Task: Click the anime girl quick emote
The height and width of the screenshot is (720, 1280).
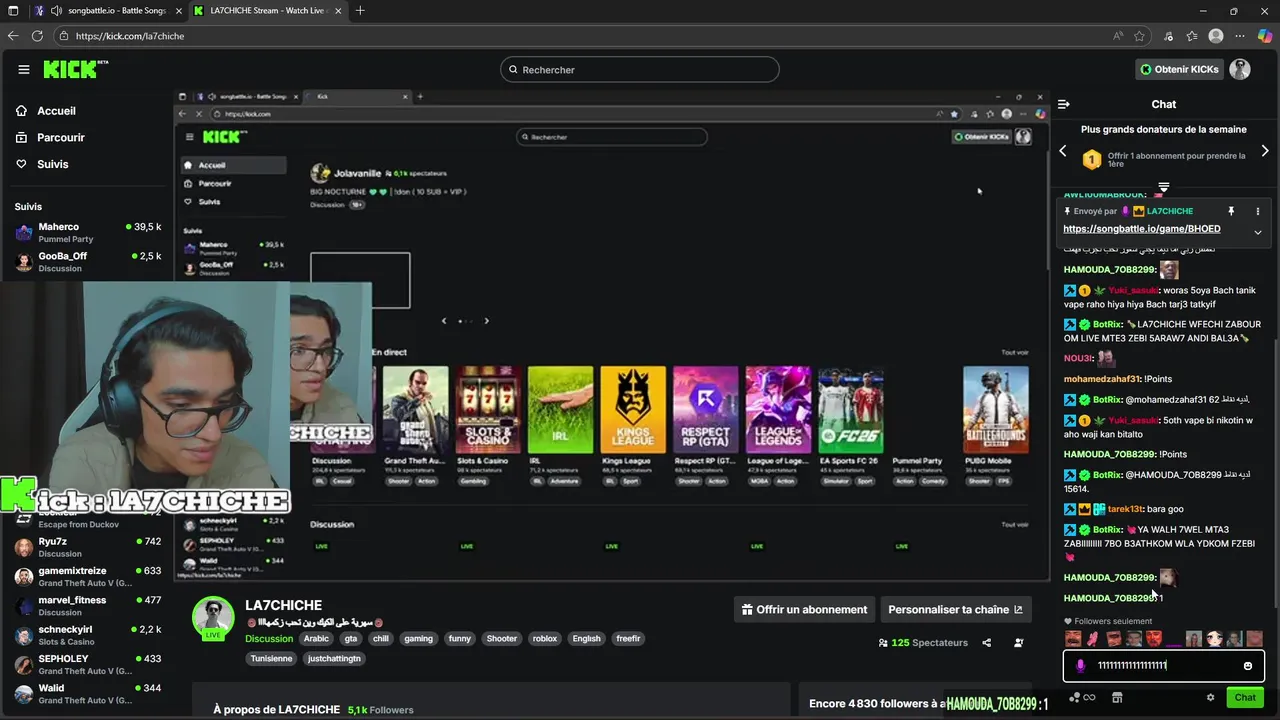Action: (1214, 638)
